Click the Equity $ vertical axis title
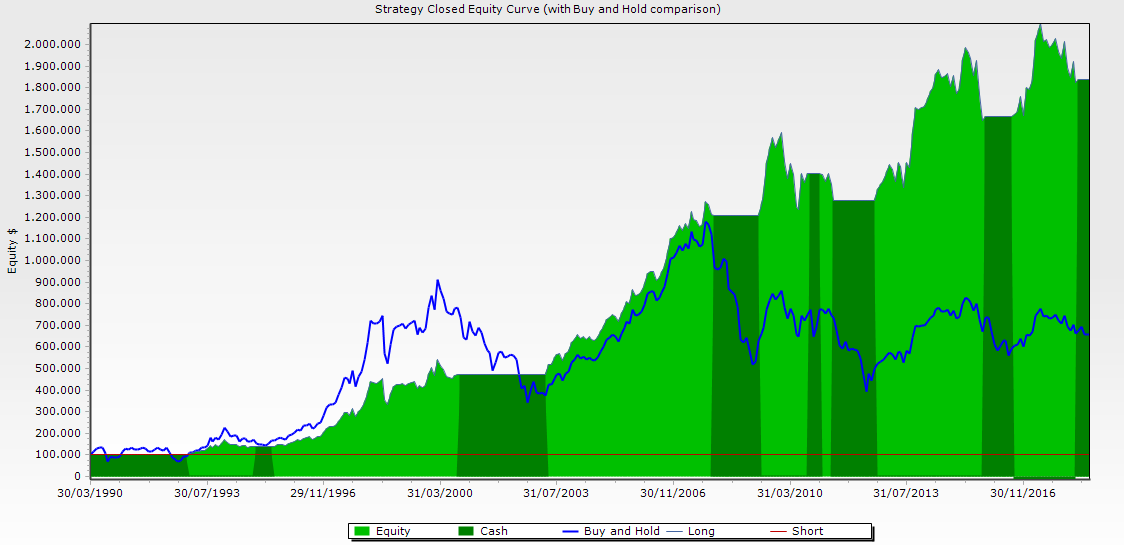1124x545 pixels. click(12, 251)
